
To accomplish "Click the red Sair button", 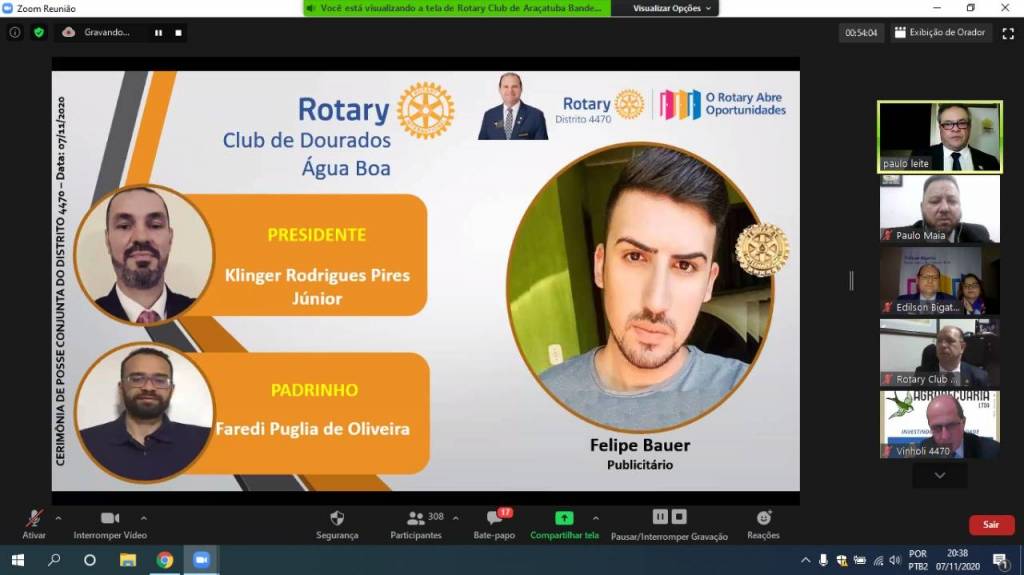I will (x=991, y=524).
